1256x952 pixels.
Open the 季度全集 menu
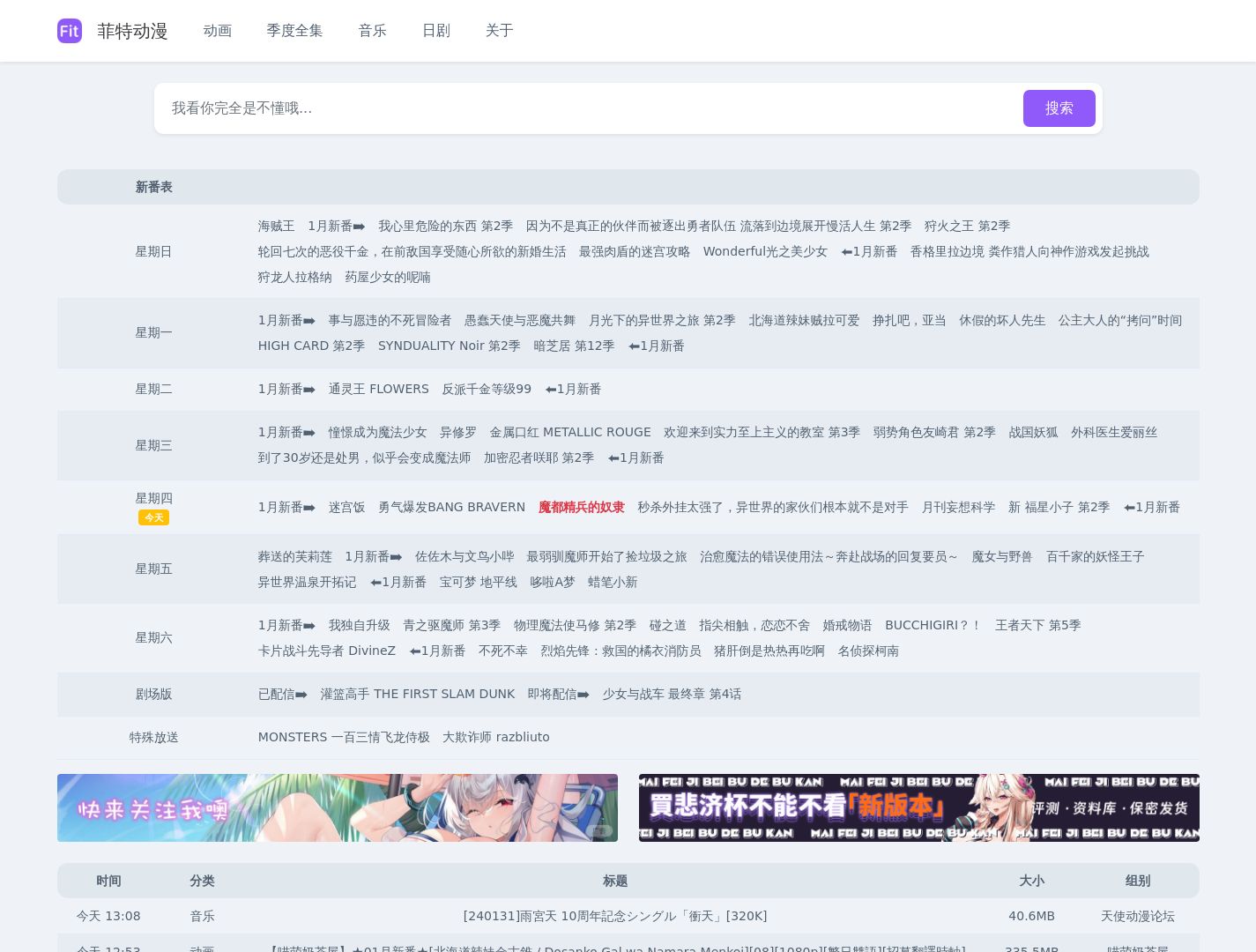[295, 31]
